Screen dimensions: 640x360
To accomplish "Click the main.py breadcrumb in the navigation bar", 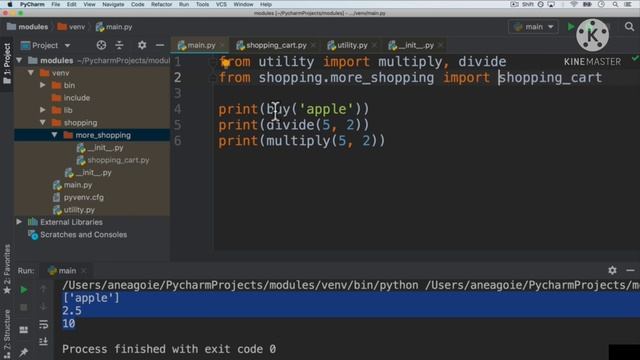I will pyautogui.click(x=114, y=27).
